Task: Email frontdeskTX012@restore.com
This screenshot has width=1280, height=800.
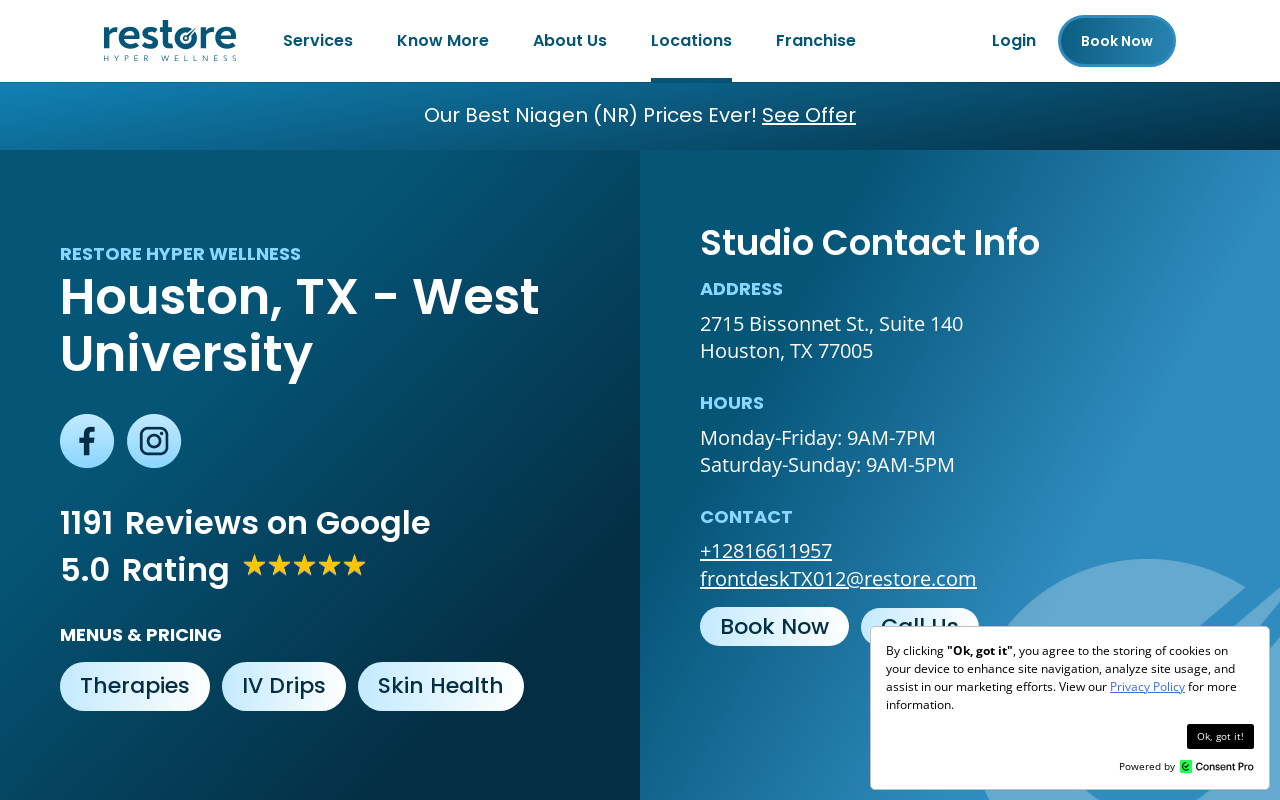Action: (x=838, y=579)
